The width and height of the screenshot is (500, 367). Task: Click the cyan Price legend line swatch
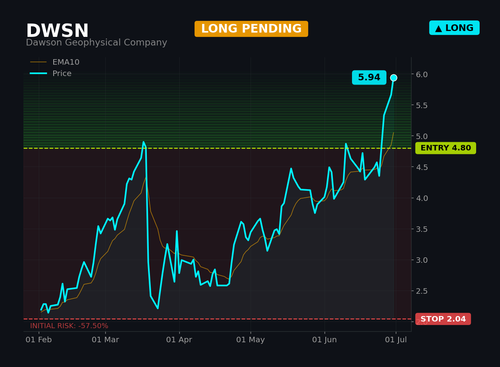38,73
